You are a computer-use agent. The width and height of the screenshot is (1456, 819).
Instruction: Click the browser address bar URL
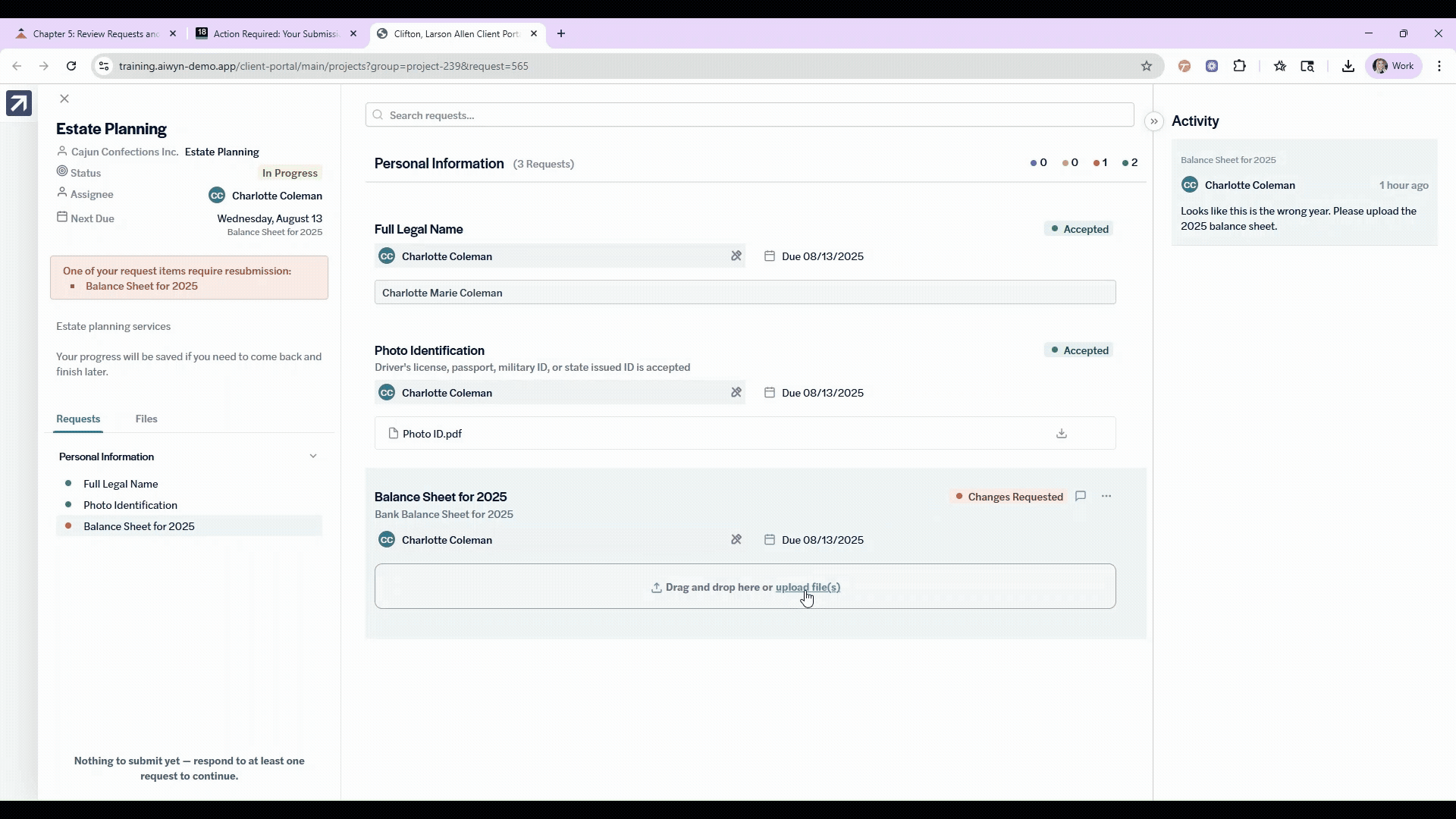coord(324,66)
